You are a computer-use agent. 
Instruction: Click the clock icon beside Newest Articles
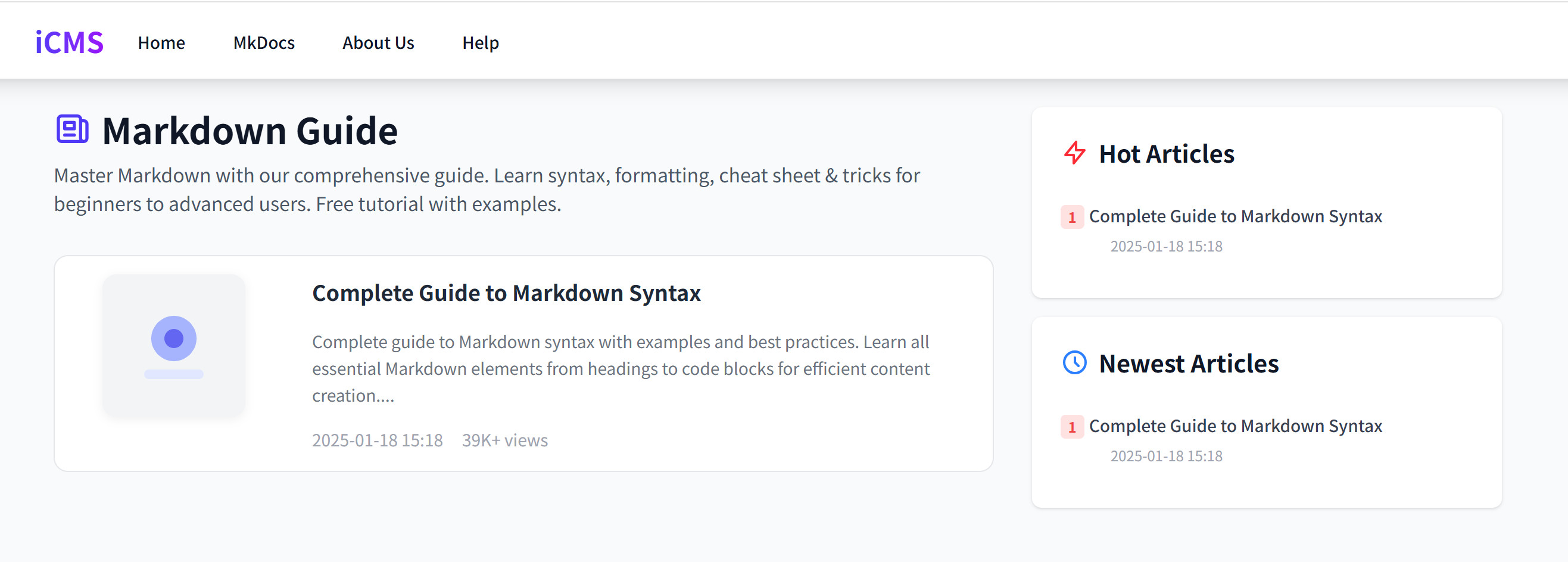point(1074,363)
